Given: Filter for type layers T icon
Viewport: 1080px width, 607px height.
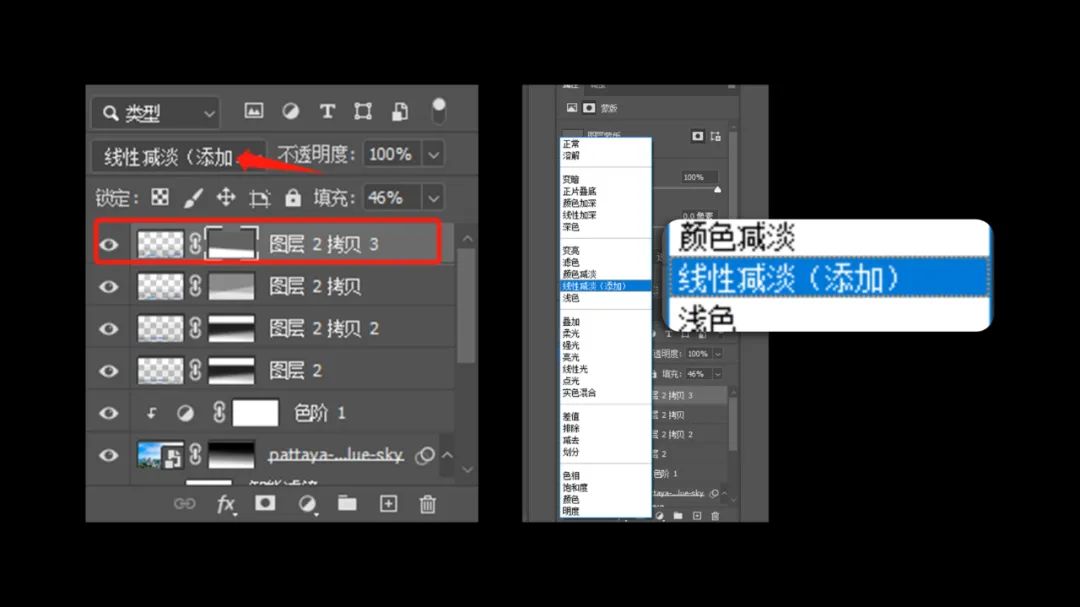Looking at the screenshot, I should pos(327,111).
